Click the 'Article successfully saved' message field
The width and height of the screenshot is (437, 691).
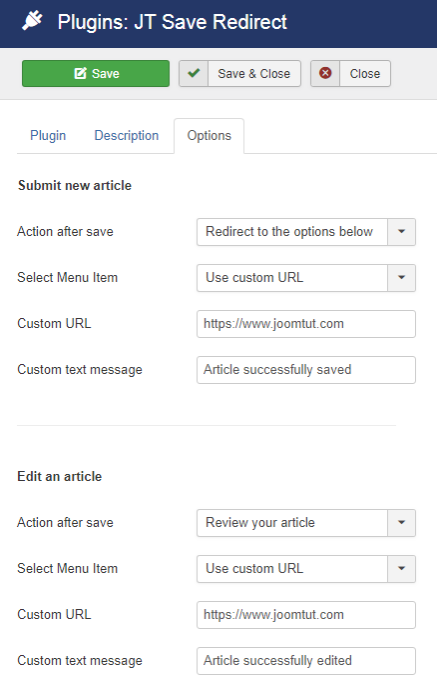tap(306, 370)
